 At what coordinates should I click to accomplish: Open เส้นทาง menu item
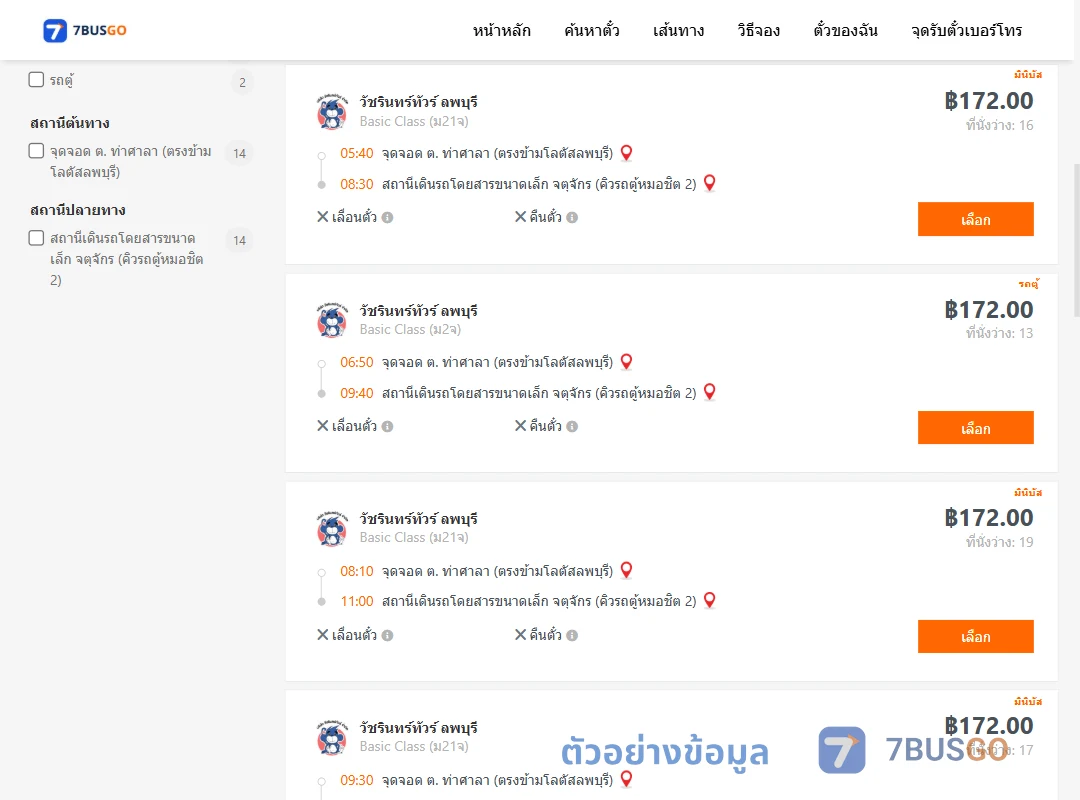pos(678,30)
